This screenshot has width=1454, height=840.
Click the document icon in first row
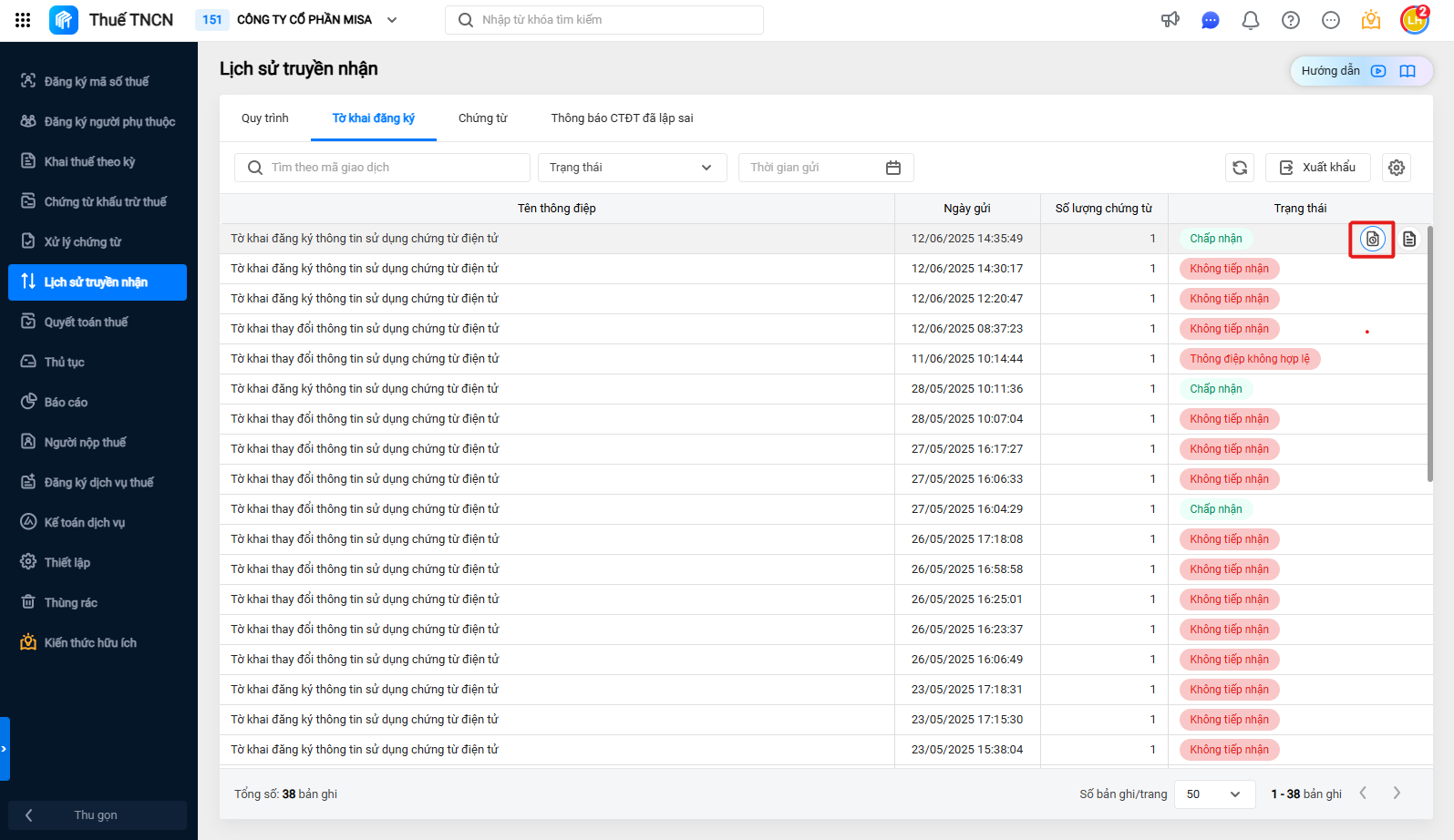[x=1409, y=239]
